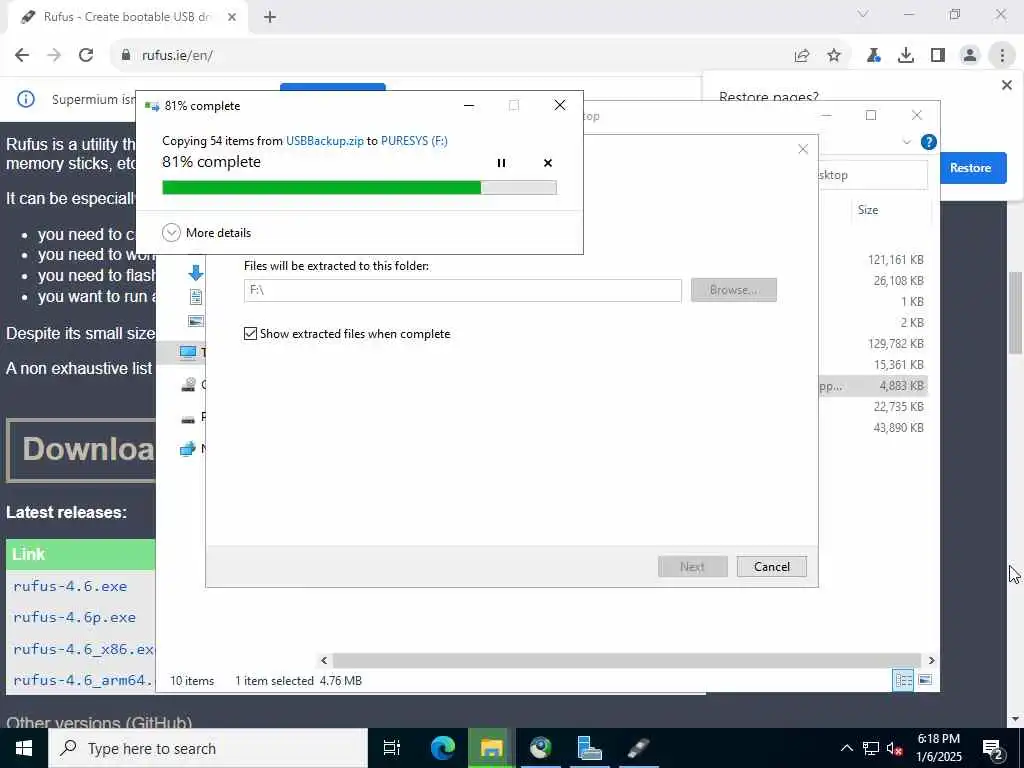Switch Explorer to details view icon
Viewport: 1024px width, 768px height.
(x=903, y=680)
